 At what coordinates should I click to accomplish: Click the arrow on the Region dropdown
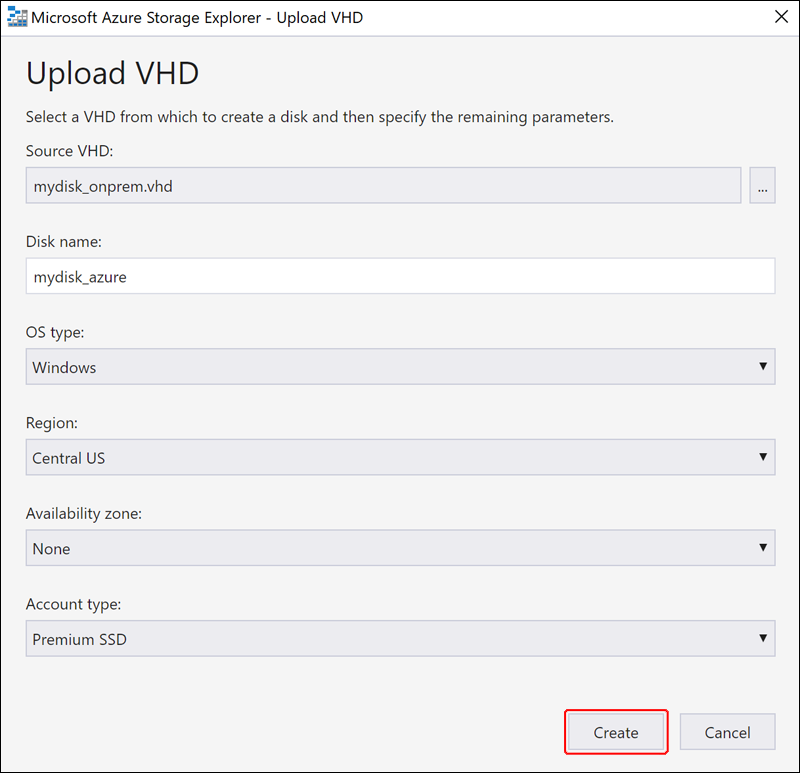tap(763, 457)
